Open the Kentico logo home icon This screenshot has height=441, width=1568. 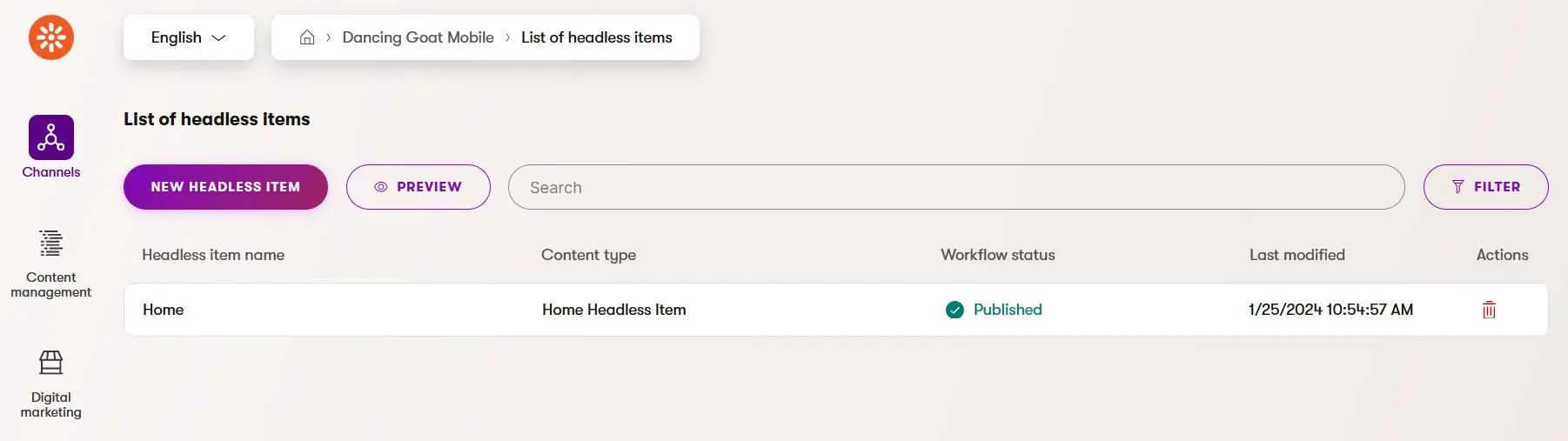click(51, 37)
